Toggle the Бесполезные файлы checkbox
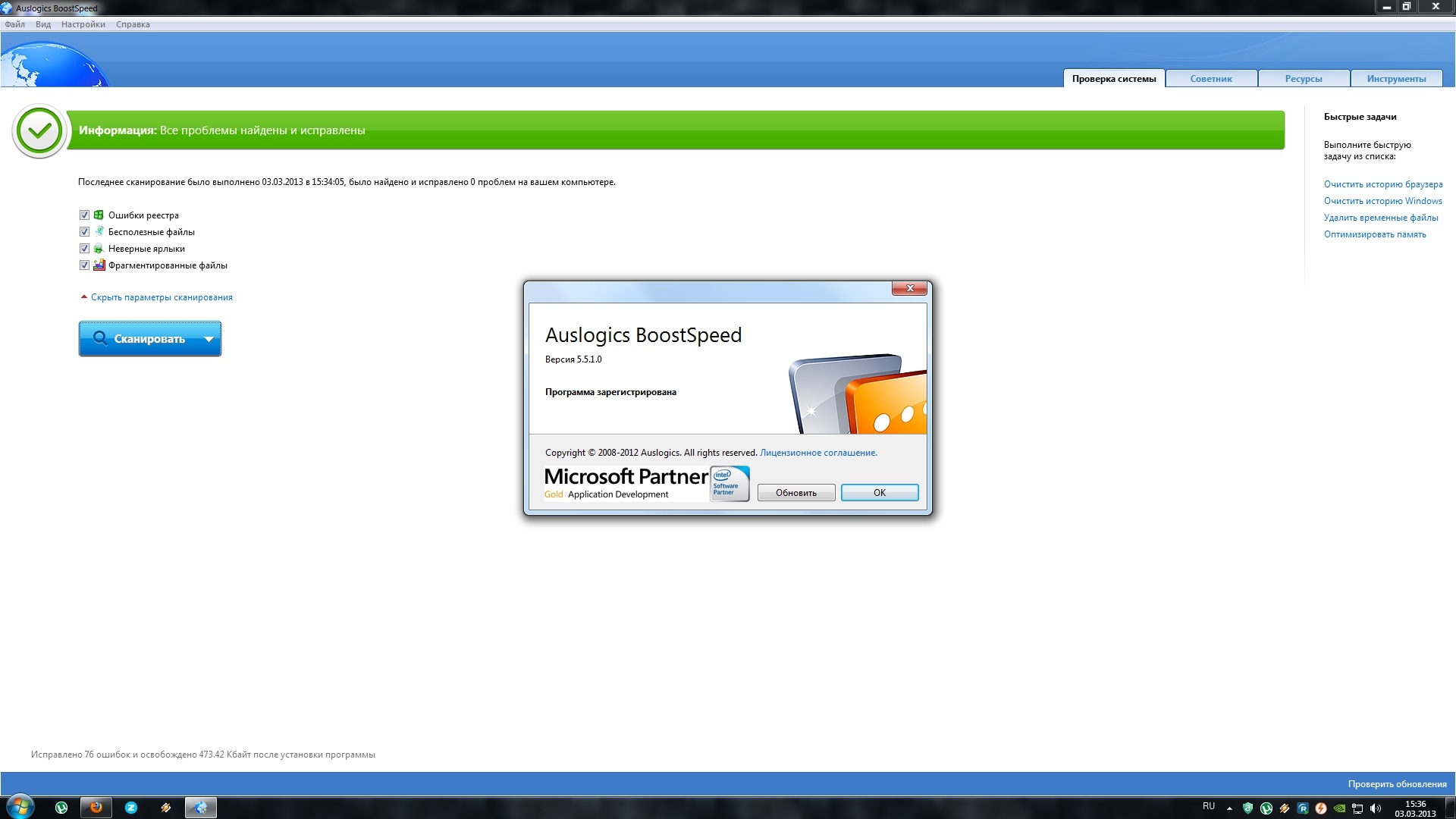Screen dimensions: 1456x819 pos(84,232)
